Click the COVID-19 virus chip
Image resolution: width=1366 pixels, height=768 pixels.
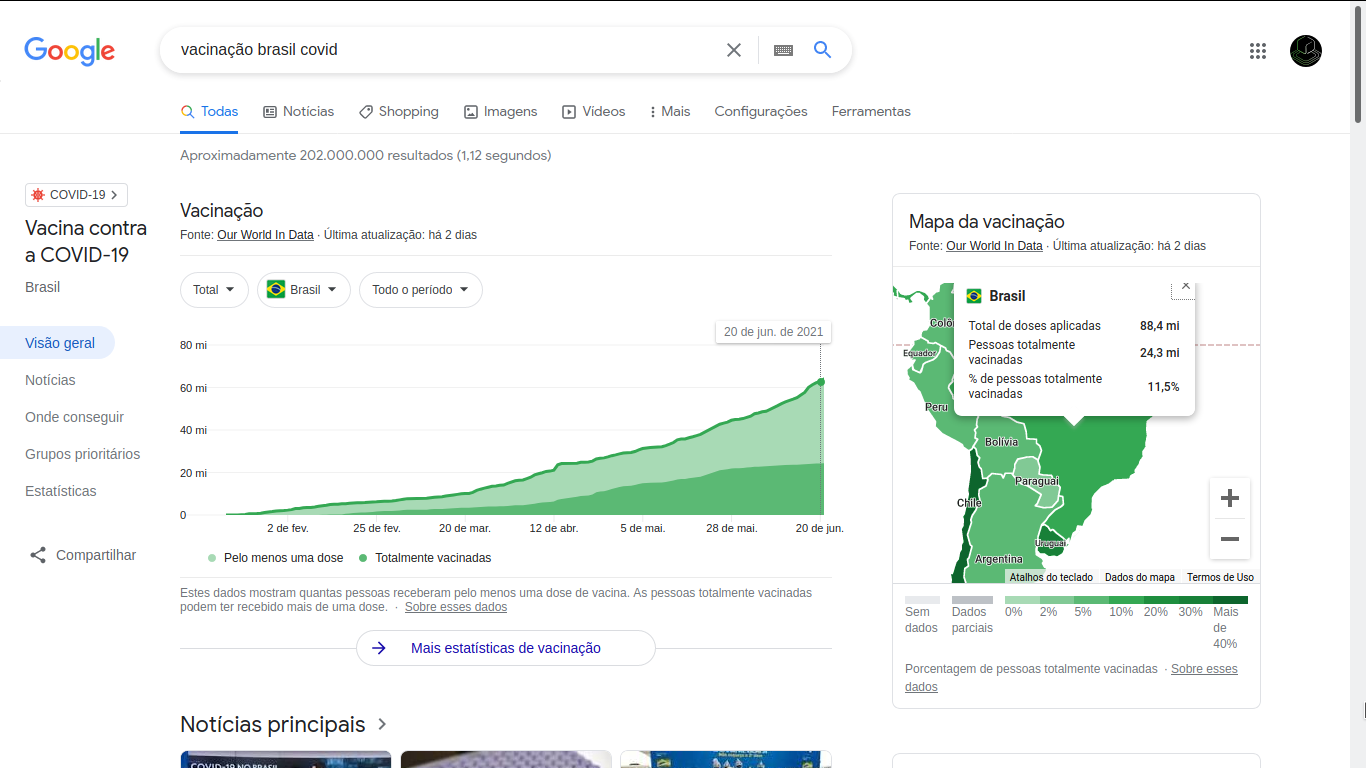(76, 195)
